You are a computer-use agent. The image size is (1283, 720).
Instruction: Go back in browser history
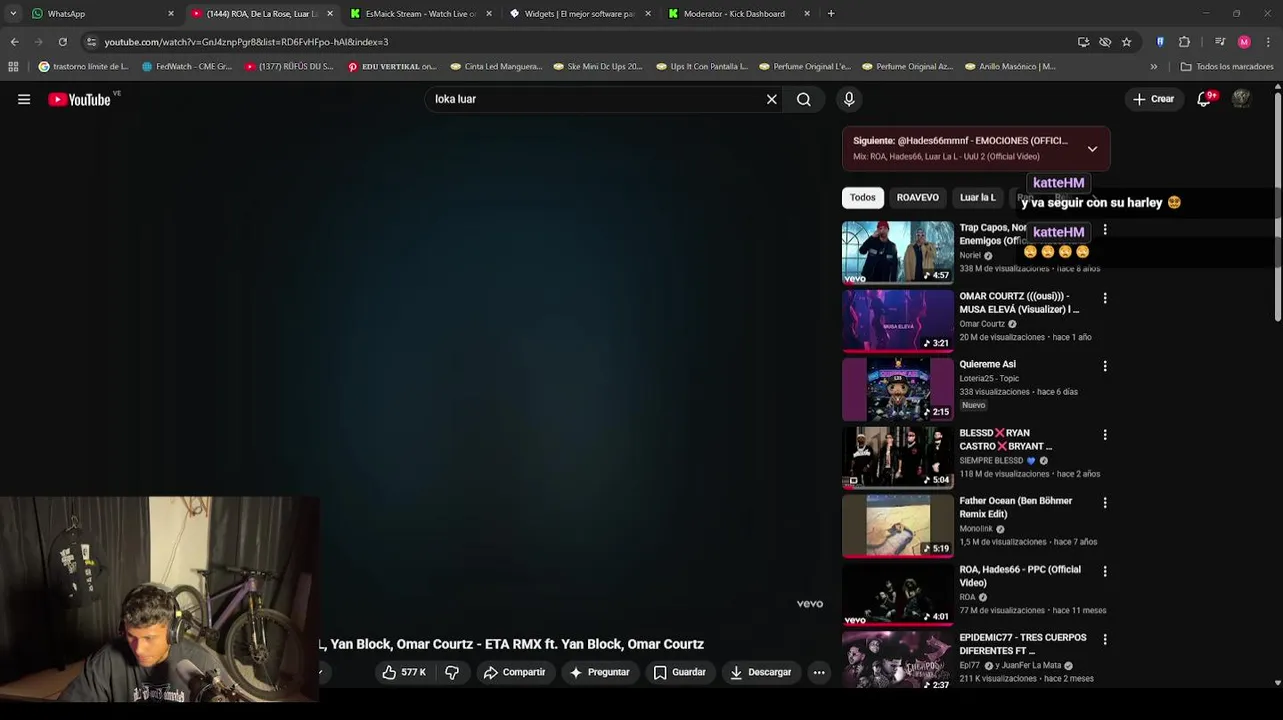pyautogui.click(x=14, y=42)
